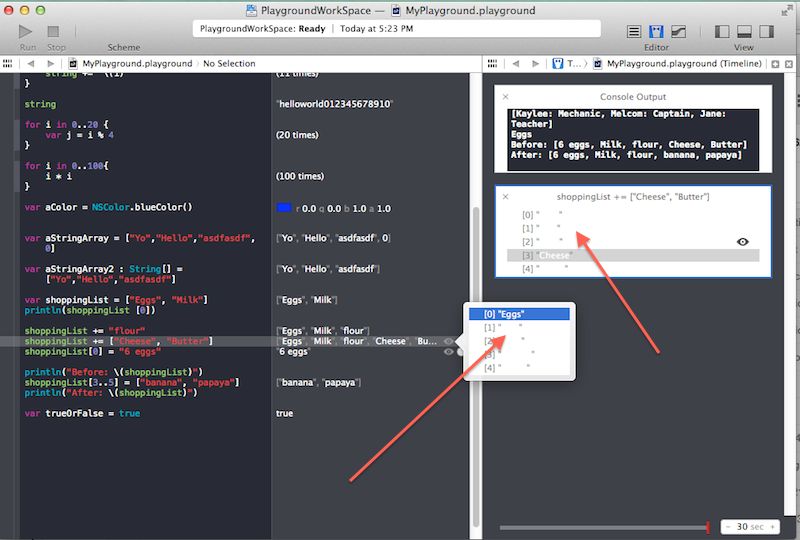Select row [4] in the shoppingList timeline card

pos(633,268)
